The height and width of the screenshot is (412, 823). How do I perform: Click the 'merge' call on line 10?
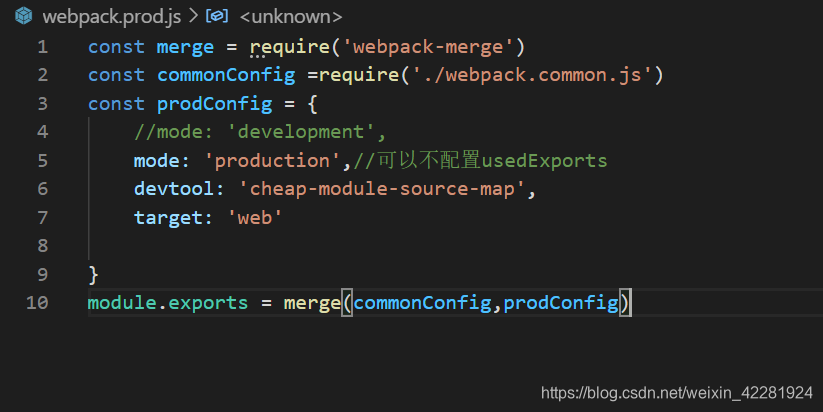[312, 303]
